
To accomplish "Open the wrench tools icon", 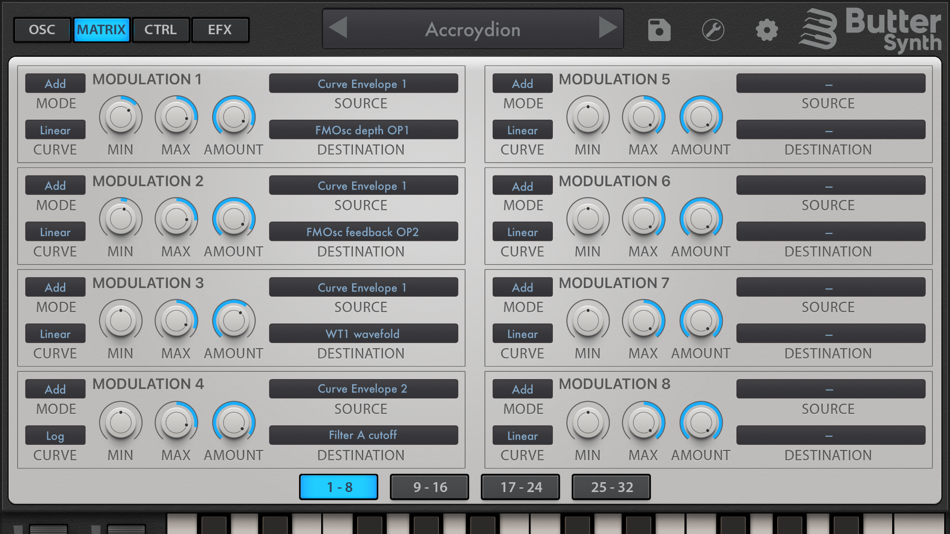I will tap(713, 29).
